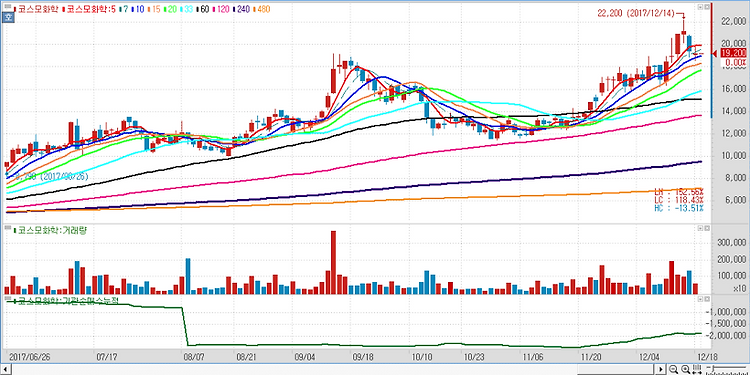Viewport: 750px width, 375px height.
Task: Select the 240-day moving average legend
Action: pyautogui.click(x=243, y=9)
